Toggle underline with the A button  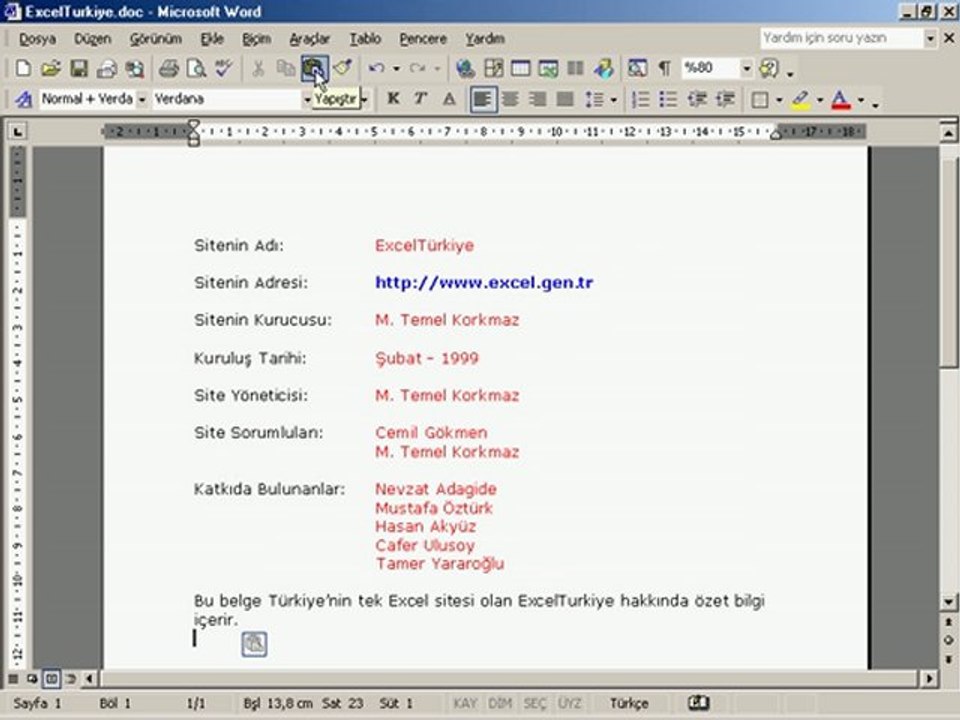[449, 99]
